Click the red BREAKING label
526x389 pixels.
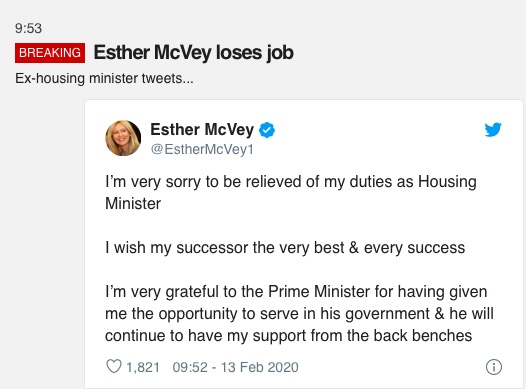(x=50, y=53)
